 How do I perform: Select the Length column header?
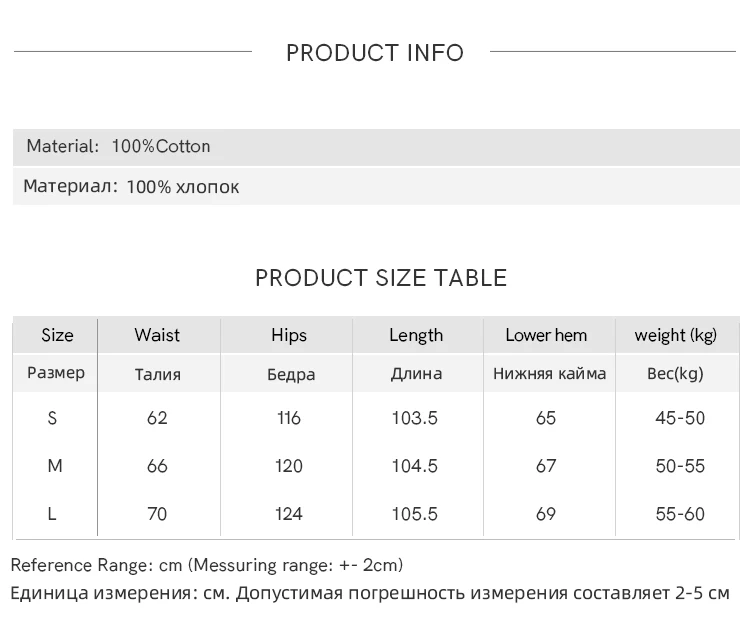[415, 335]
